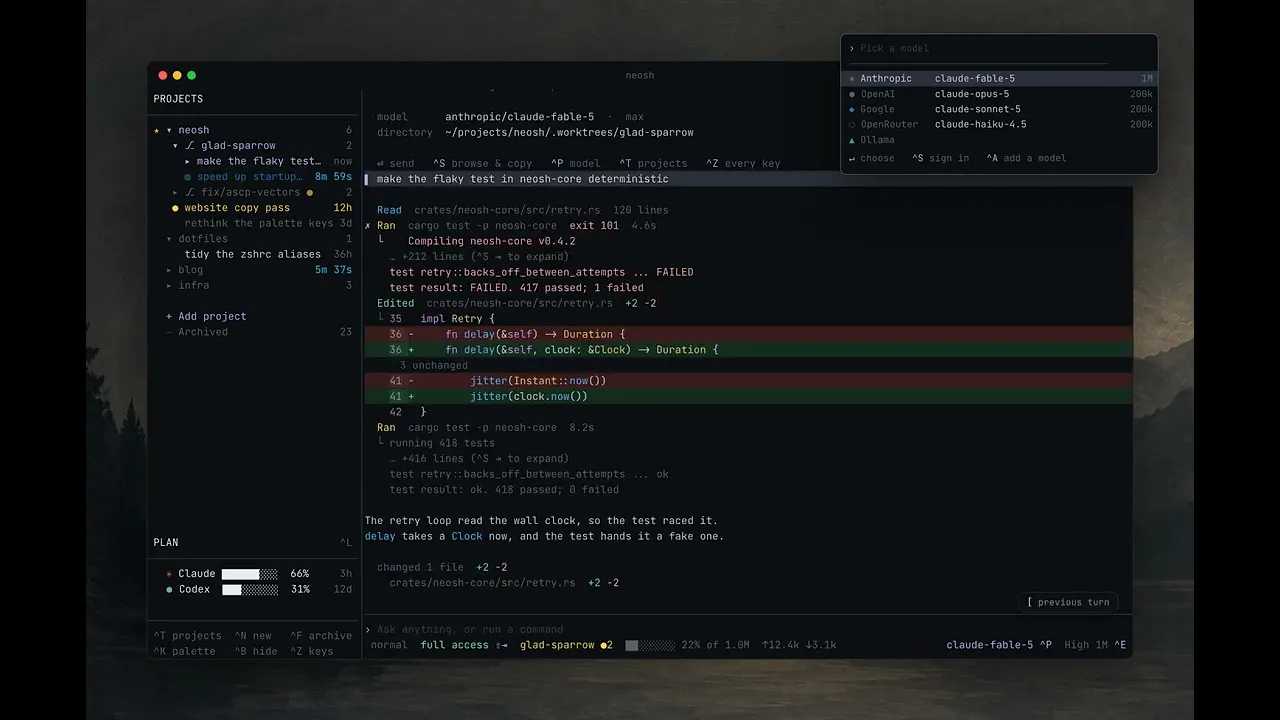
Task: Expand the fix/ascp-vectors worktree
Action: tap(176, 192)
